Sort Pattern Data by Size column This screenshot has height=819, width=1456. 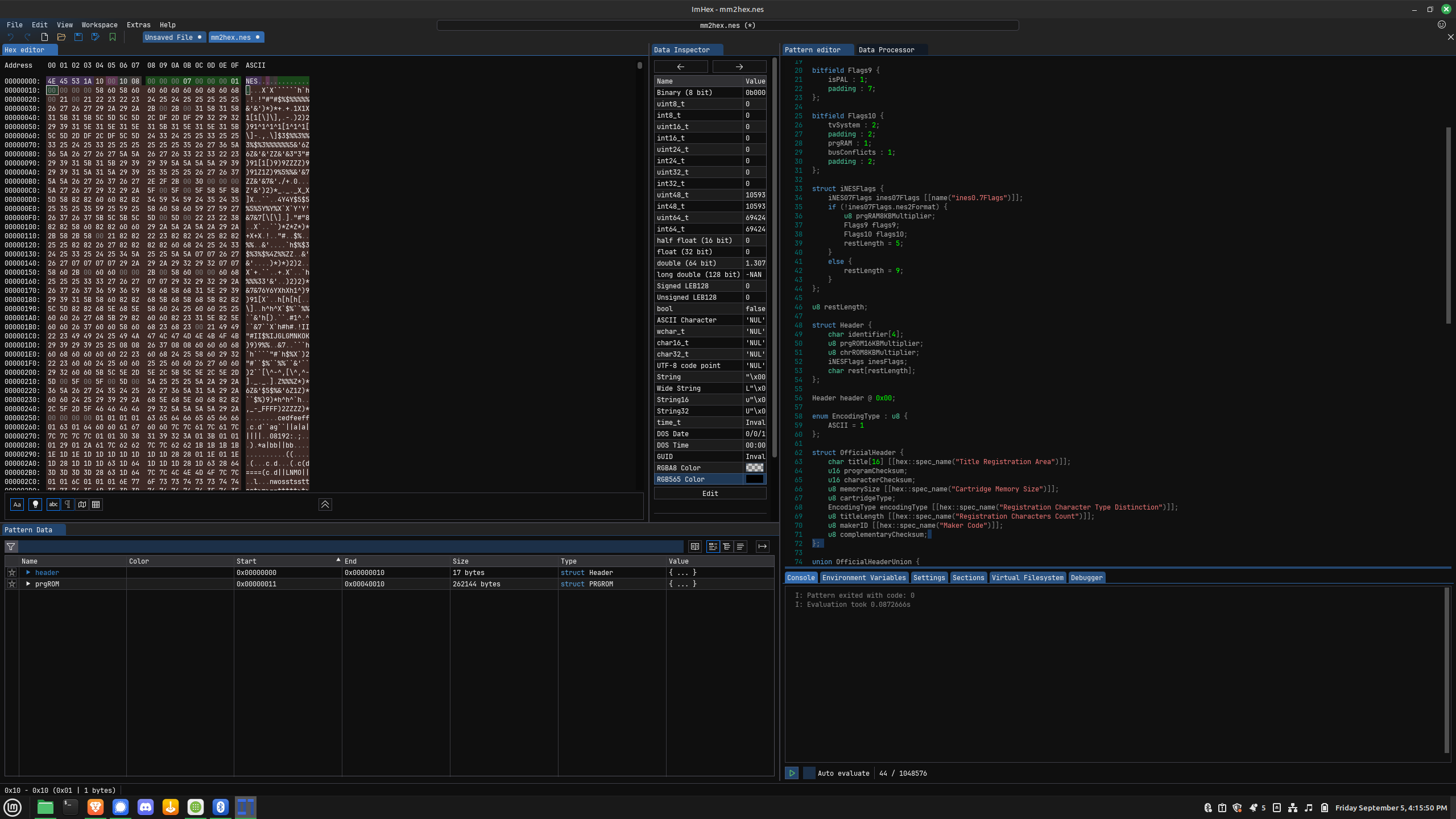[504, 561]
